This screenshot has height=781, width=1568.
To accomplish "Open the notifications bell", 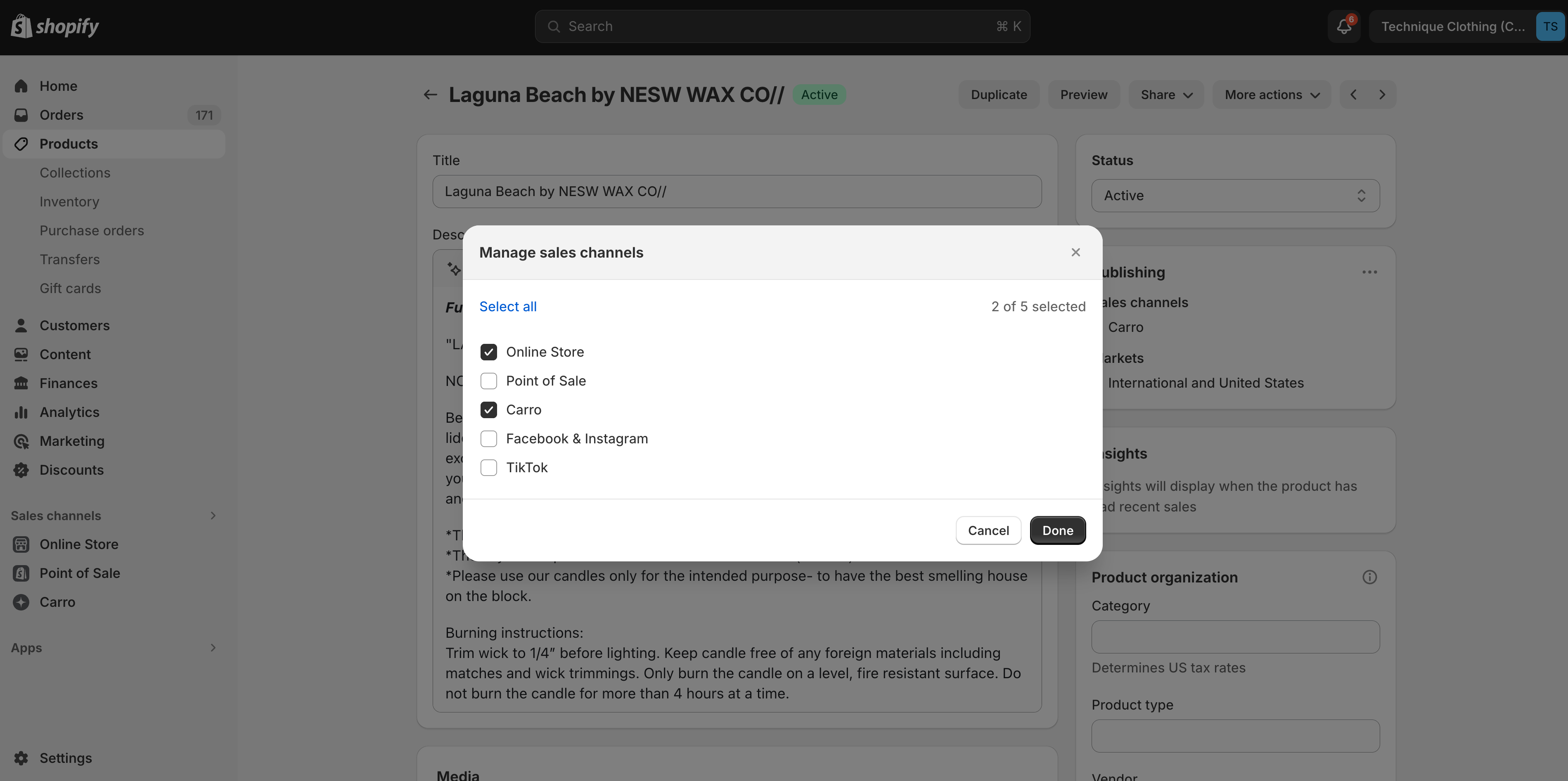I will click(1344, 26).
